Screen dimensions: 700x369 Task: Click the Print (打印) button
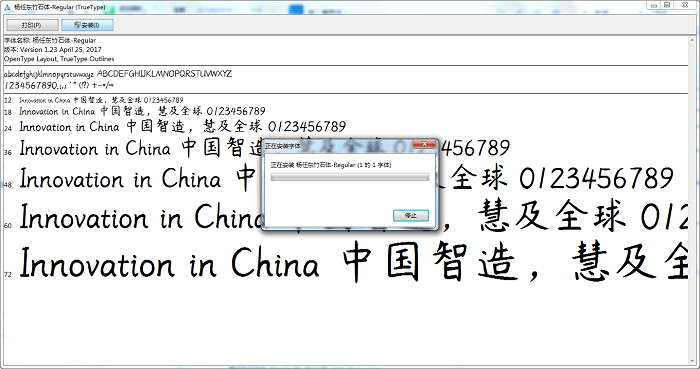pyautogui.click(x=32, y=25)
